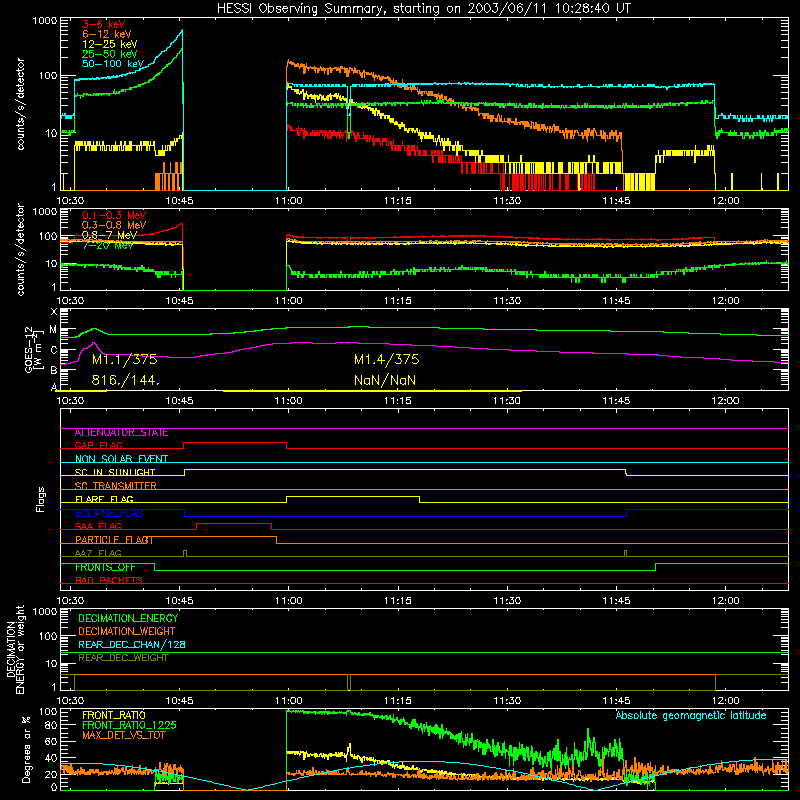This screenshot has width=800, height=800.
Task: Select the red 0.1-0.3 MeV legend label
Action: (114, 215)
